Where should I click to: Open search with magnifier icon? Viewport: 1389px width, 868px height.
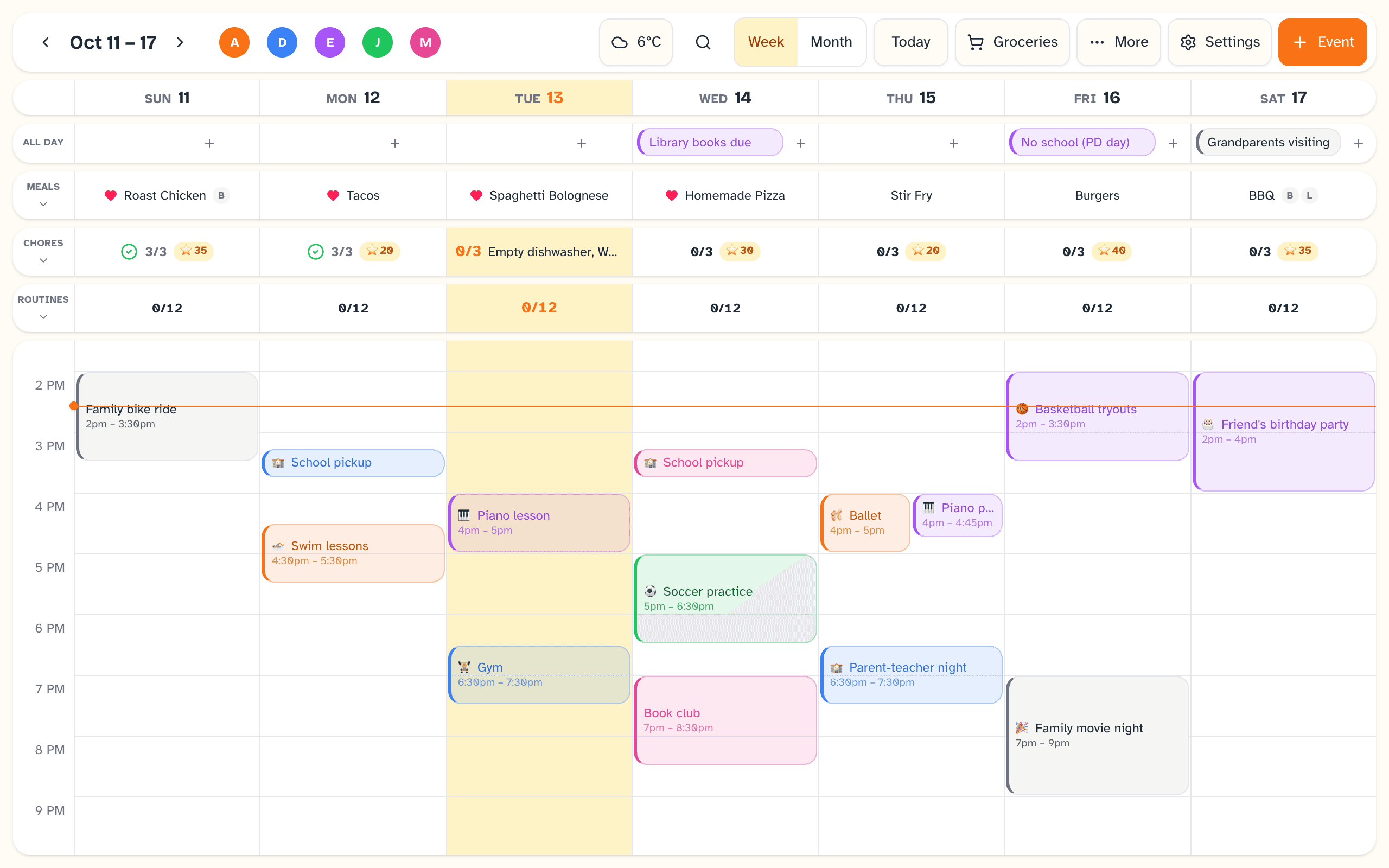coord(703,42)
